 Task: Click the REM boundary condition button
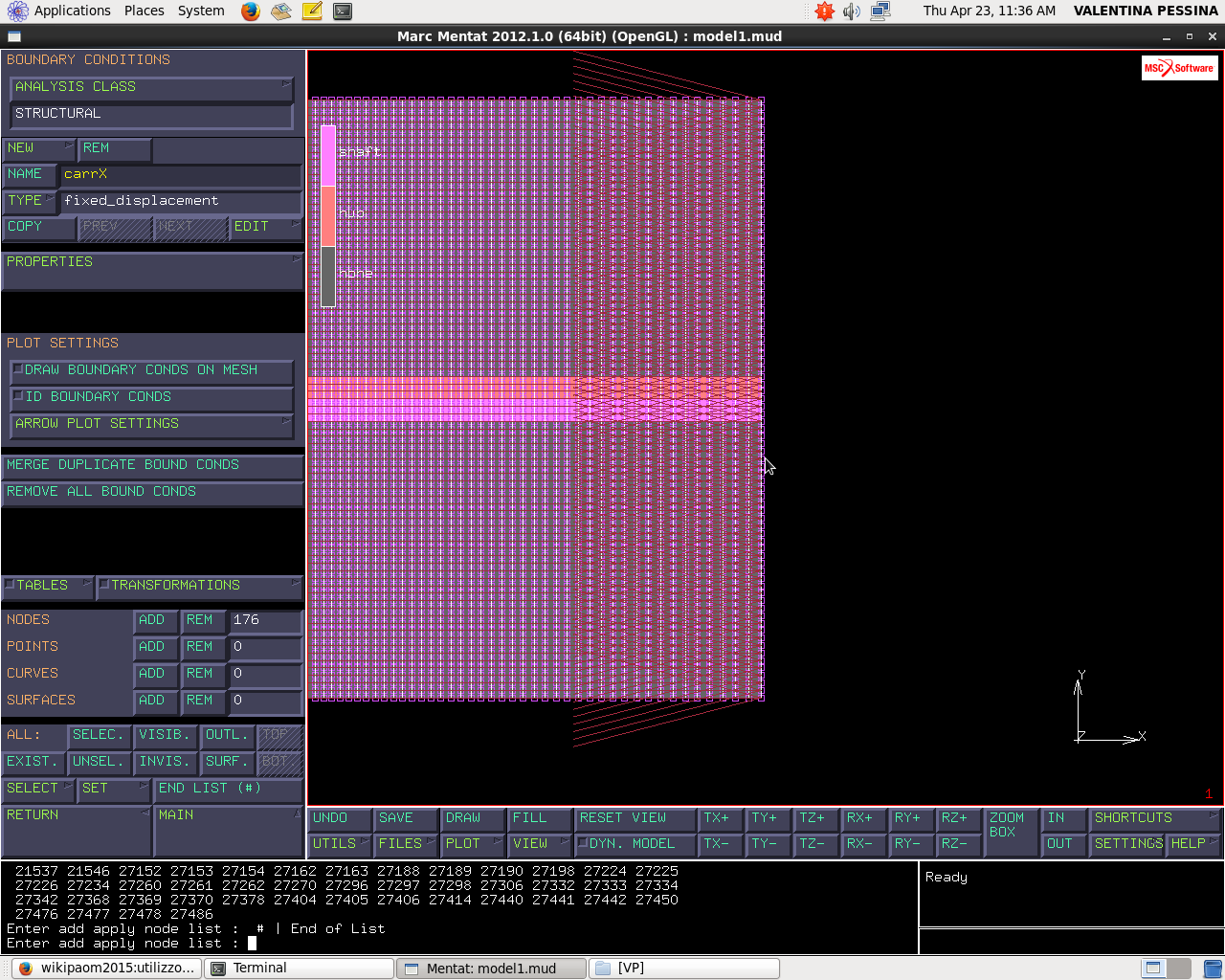click(x=115, y=148)
